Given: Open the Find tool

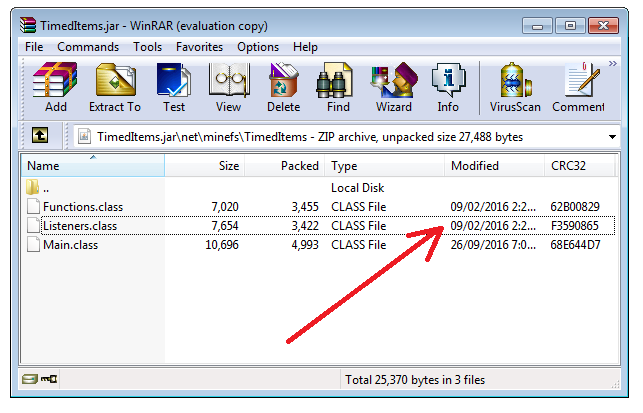Looking at the screenshot, I should [338, 87].
